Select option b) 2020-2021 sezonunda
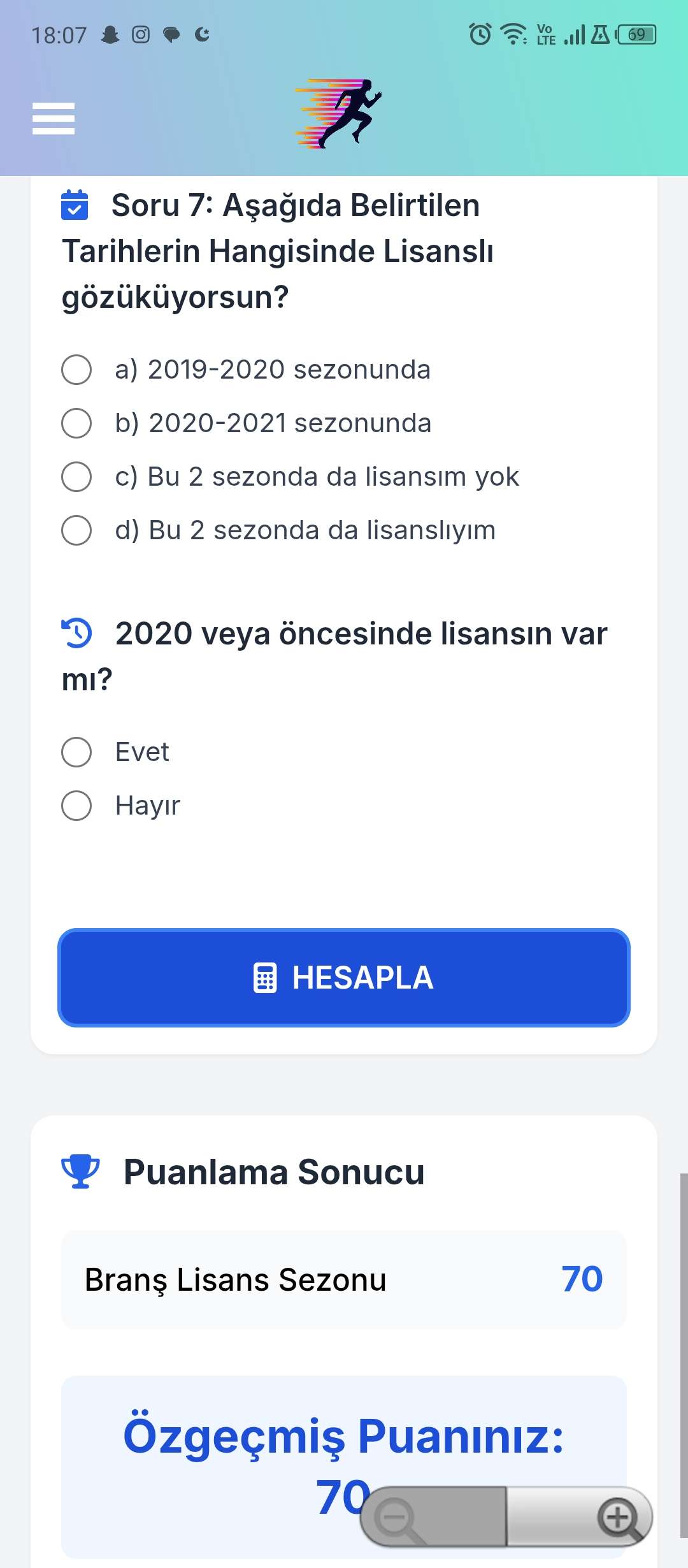This screenshot has width=688, height=1568. pos(247,423)
